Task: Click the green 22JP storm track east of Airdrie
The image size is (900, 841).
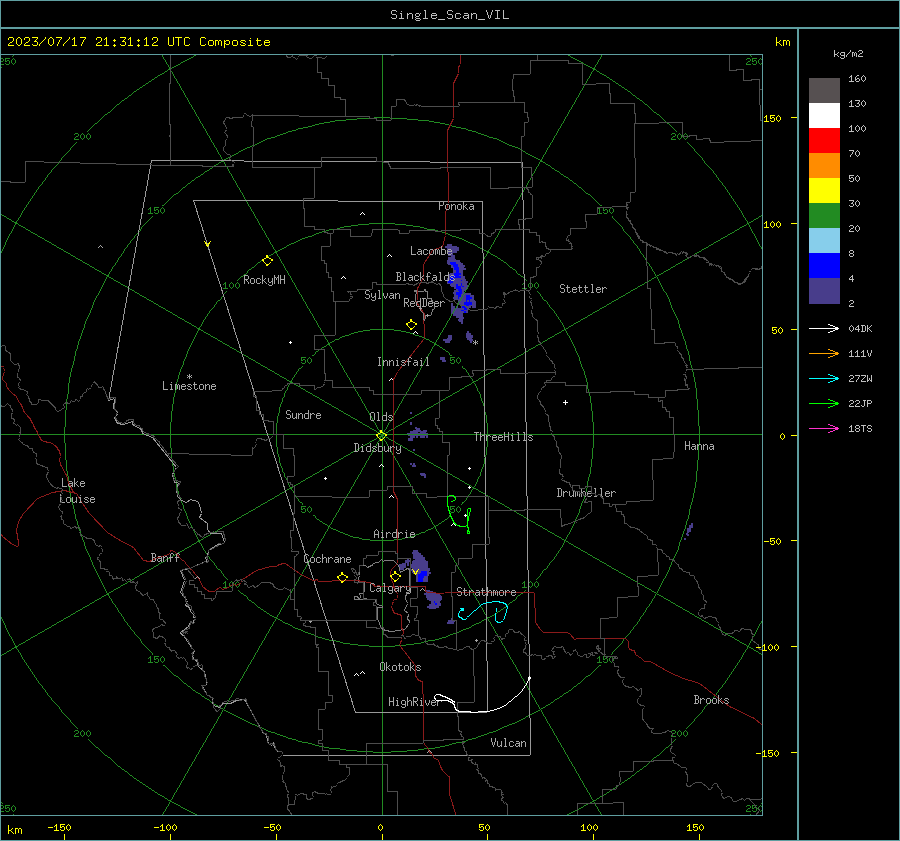Action: coord(459,514)
